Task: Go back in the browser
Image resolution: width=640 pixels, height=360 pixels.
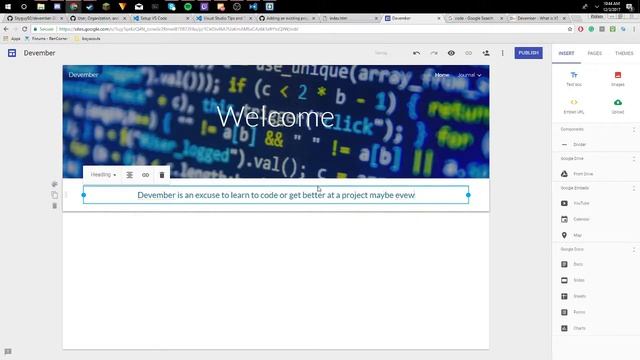Action: click(x=6, y=29)
